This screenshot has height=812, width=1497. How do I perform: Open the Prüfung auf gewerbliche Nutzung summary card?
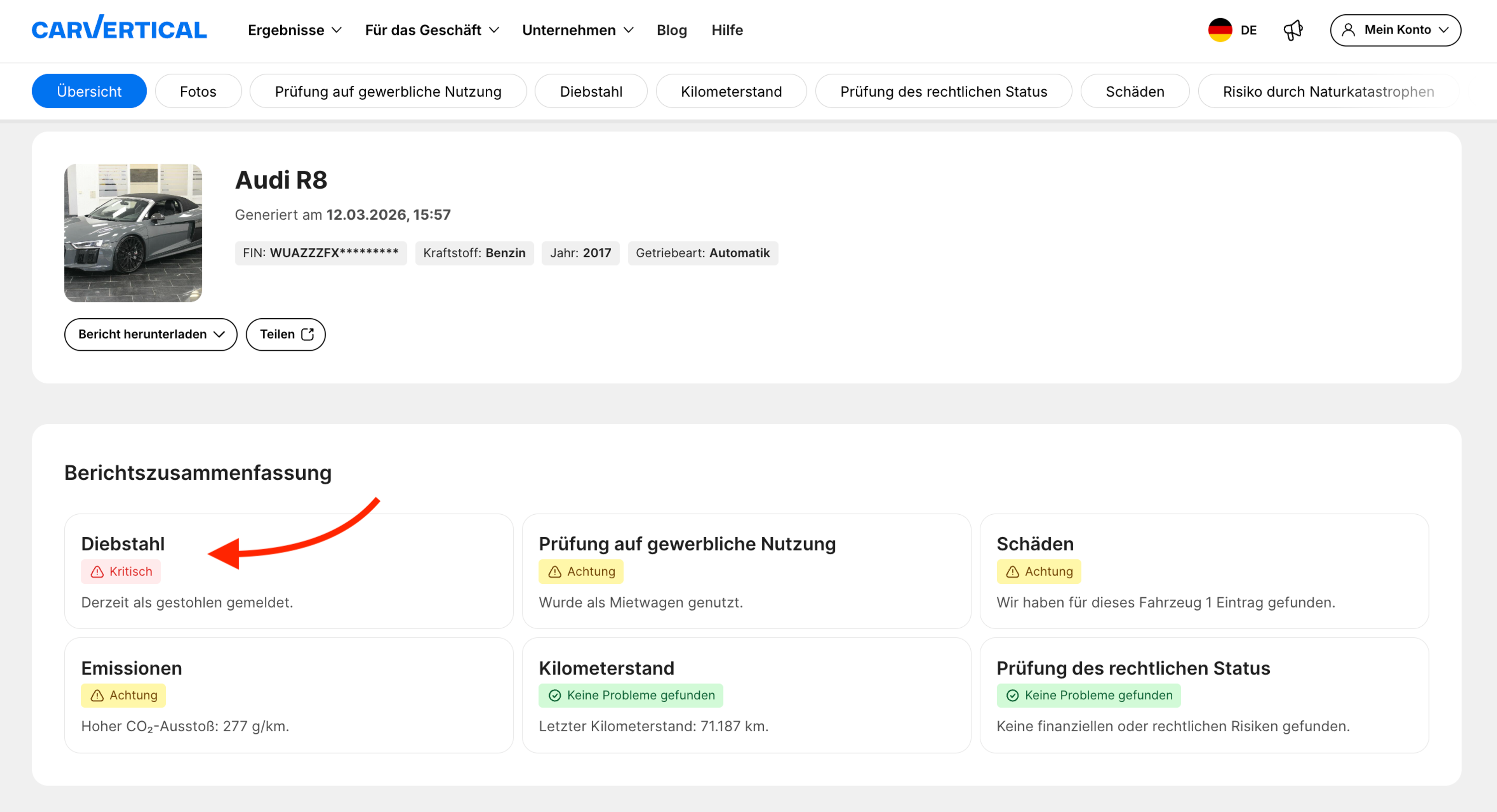[x=746, y=571]
